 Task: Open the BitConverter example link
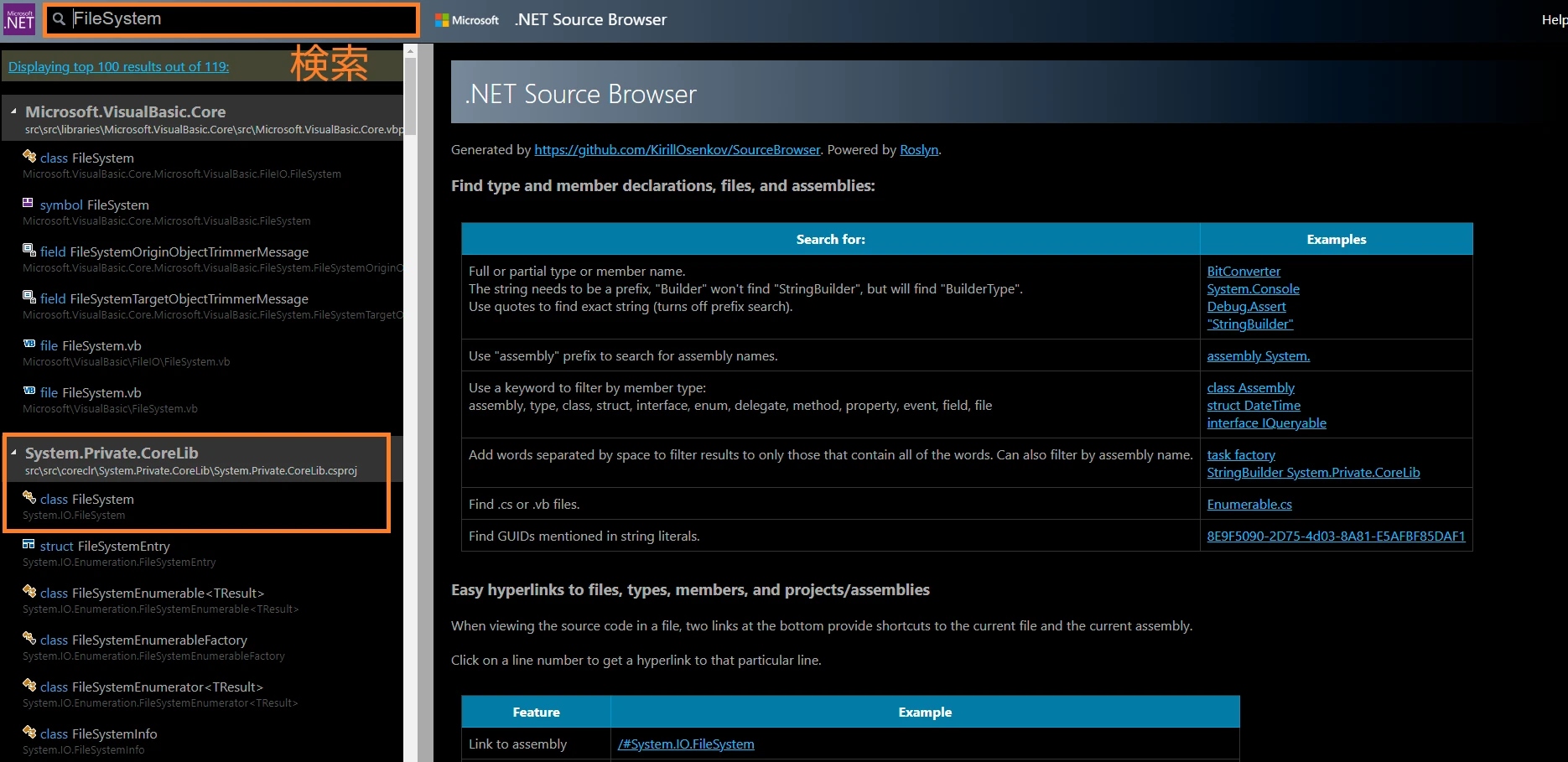(1243, 271)
